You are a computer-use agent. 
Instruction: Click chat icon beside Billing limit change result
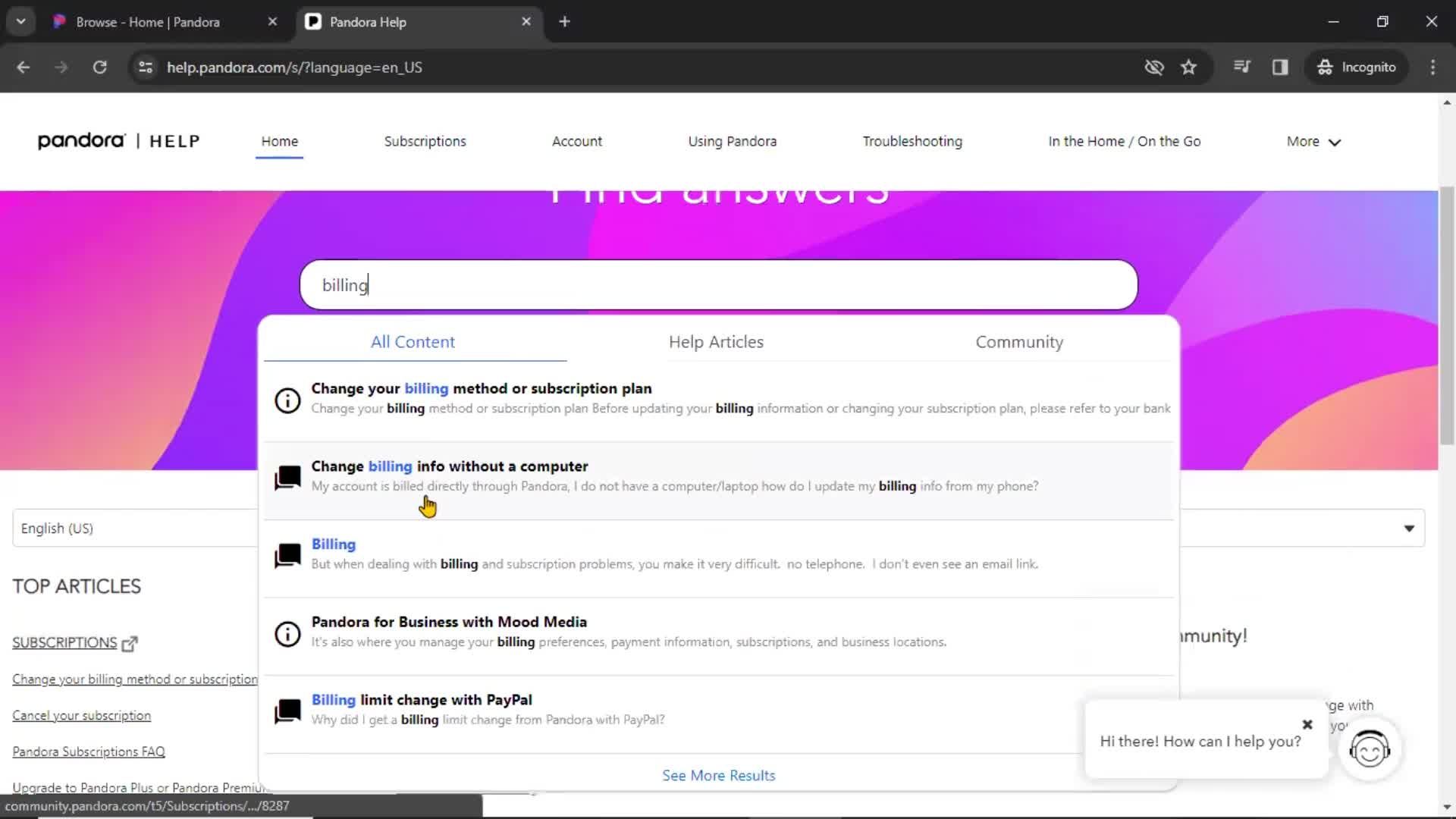tap(287, 711)
